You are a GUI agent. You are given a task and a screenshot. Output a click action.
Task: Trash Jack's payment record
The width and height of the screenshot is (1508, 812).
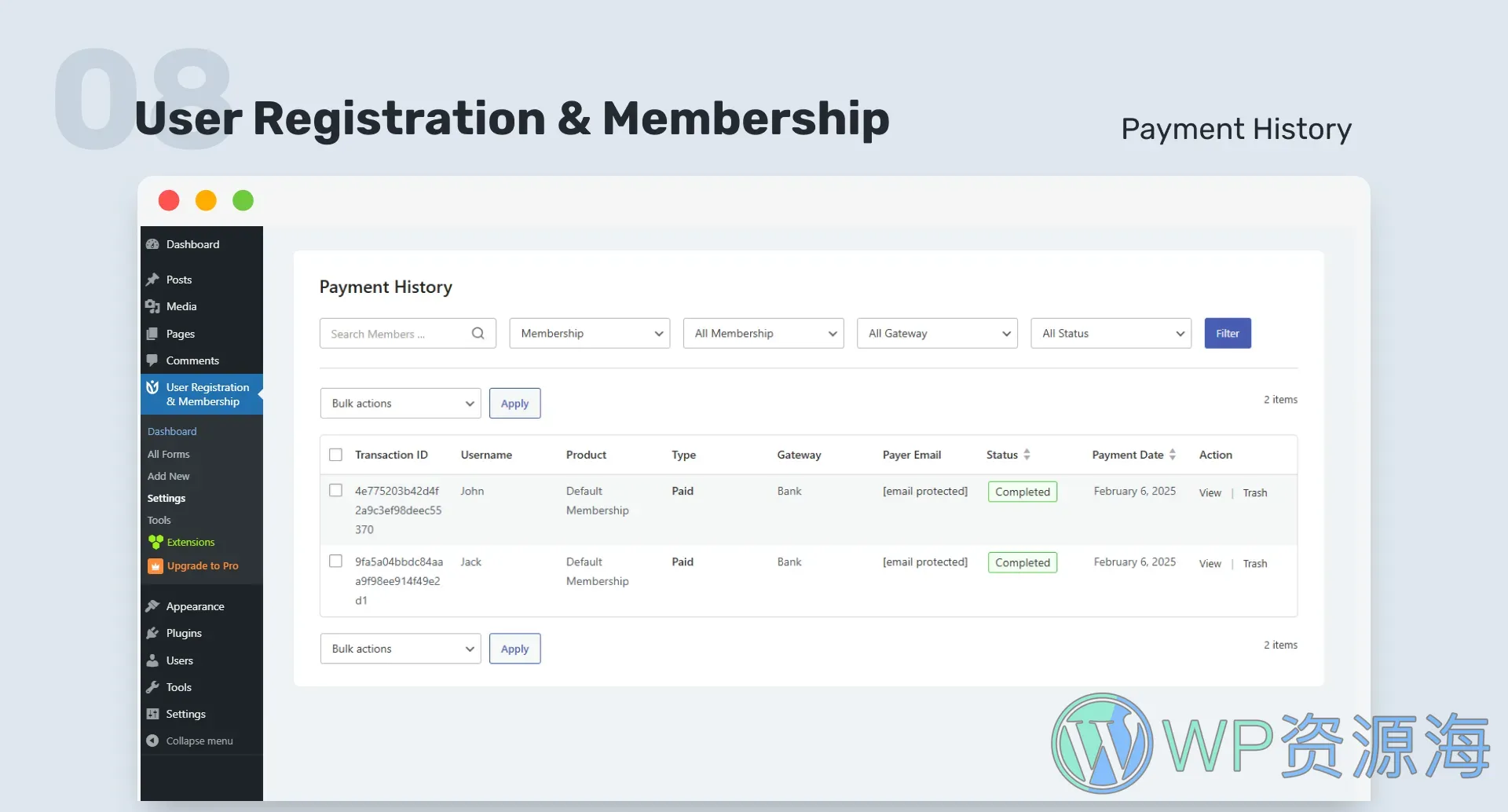1255,563
